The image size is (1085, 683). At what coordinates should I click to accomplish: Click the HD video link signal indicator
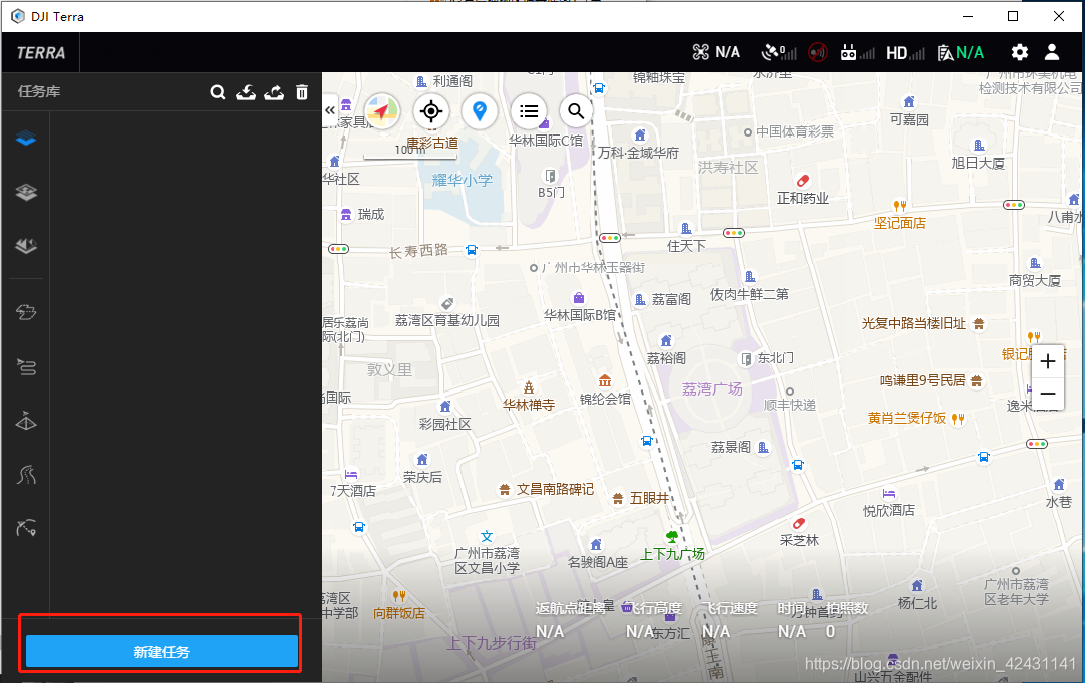click(905, 53)
